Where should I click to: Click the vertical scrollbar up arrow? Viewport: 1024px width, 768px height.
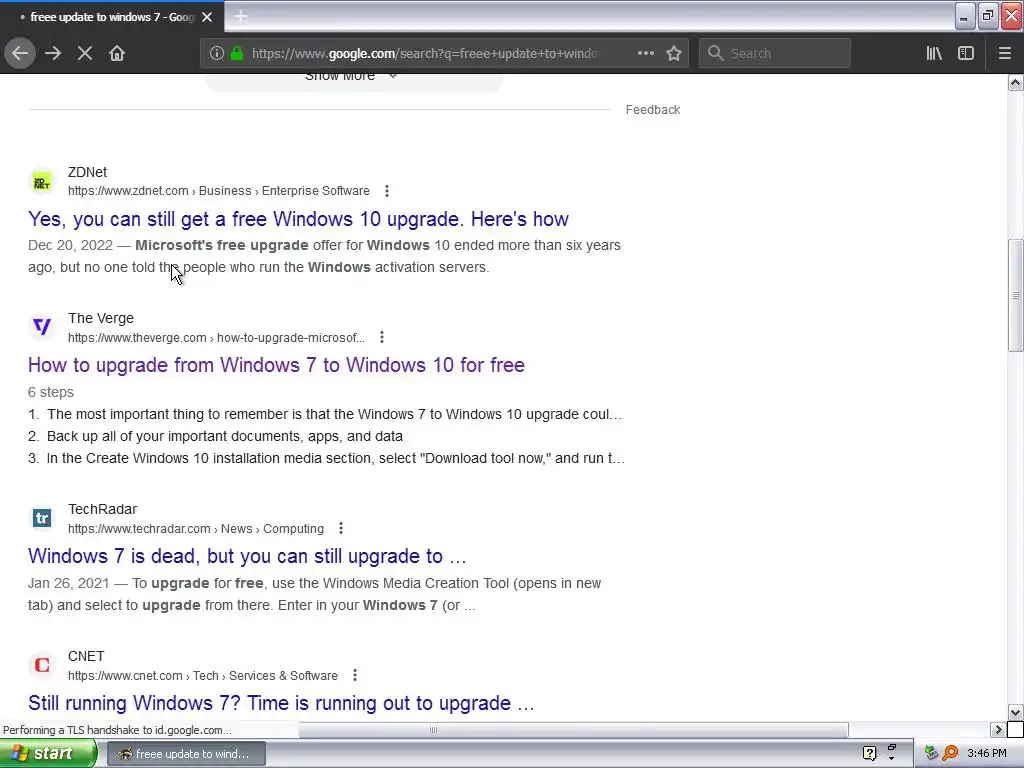click(x=1016, y=82)
